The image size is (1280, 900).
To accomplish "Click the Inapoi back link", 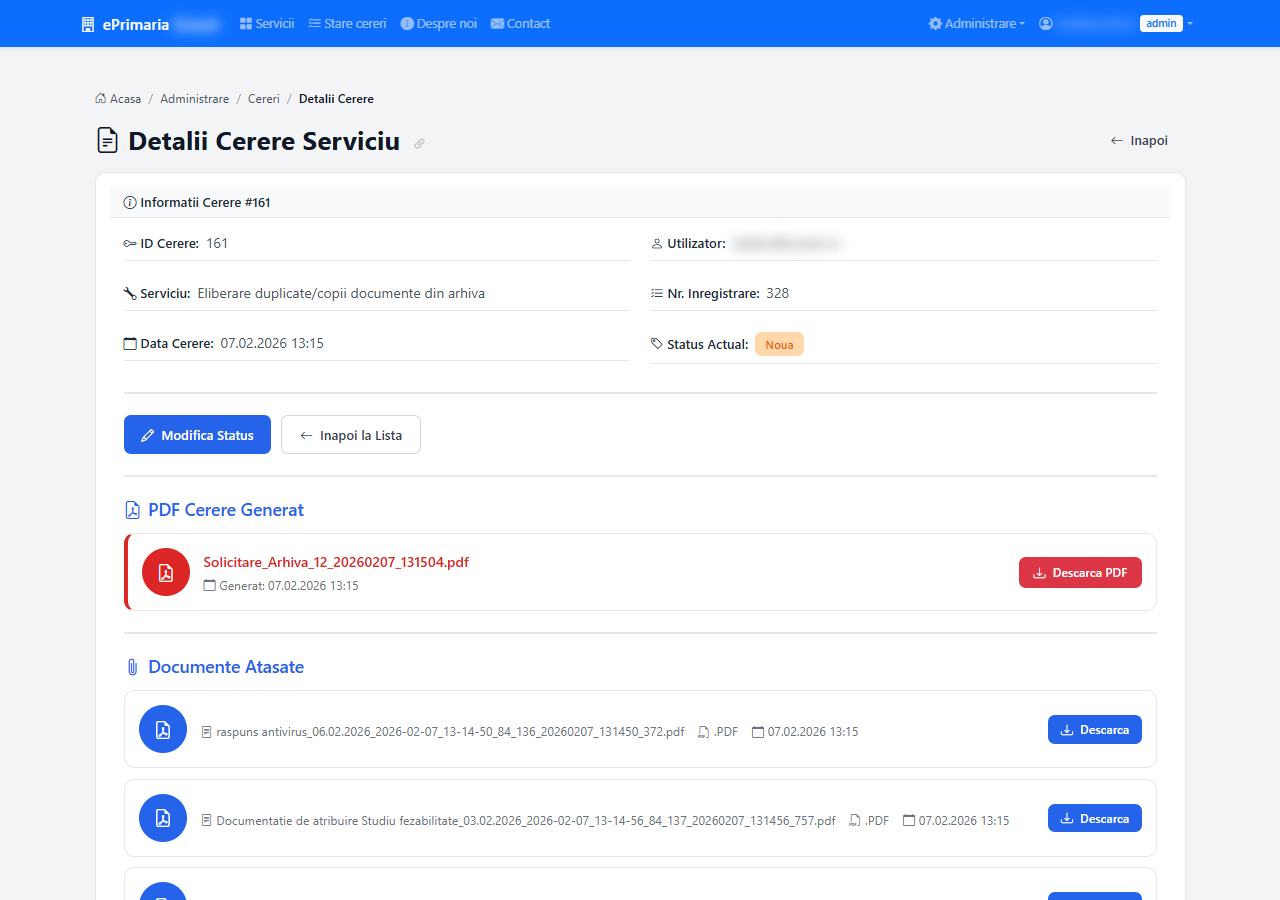I will tap(1139, 140).
